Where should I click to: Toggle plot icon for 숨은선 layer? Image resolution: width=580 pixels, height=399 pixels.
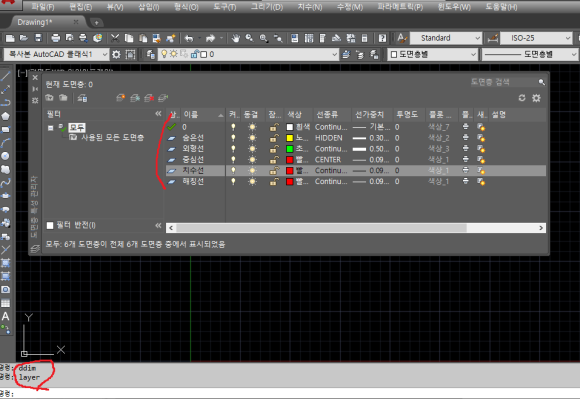click(x=466, y=138)
